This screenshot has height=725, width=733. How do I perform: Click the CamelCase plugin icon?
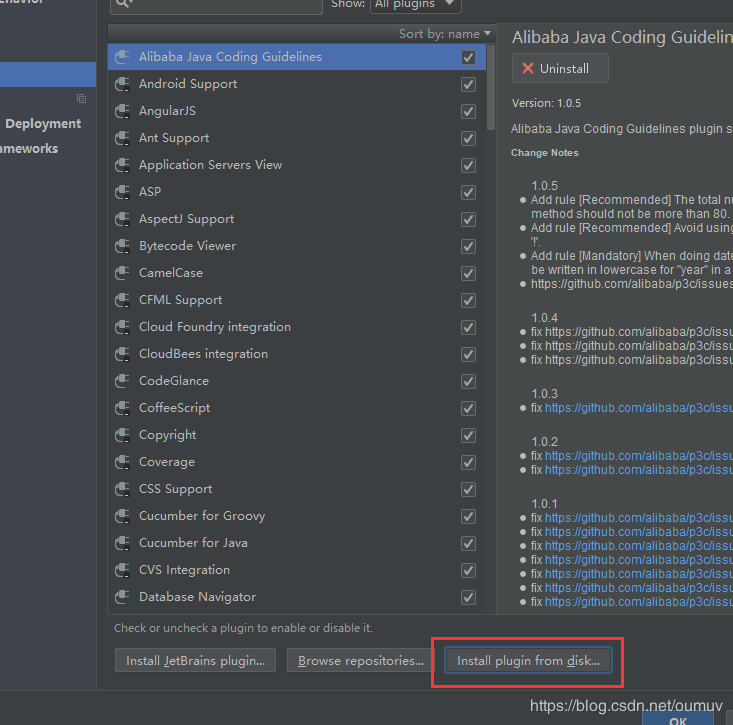tap(122, 273)
